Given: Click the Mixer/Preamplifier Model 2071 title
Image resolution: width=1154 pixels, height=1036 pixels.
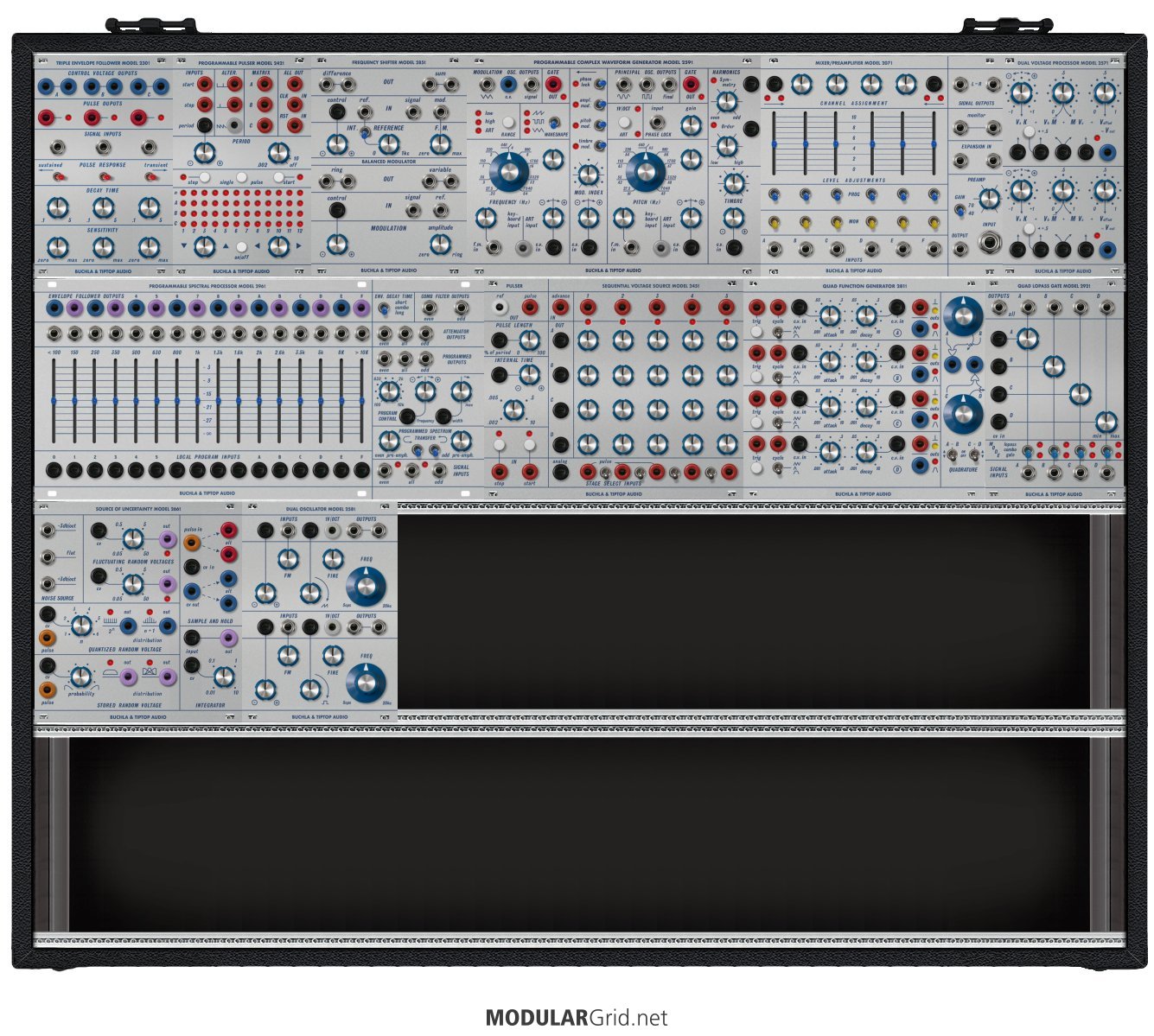Looking at the screenshot, I should [x=853, y=63].
